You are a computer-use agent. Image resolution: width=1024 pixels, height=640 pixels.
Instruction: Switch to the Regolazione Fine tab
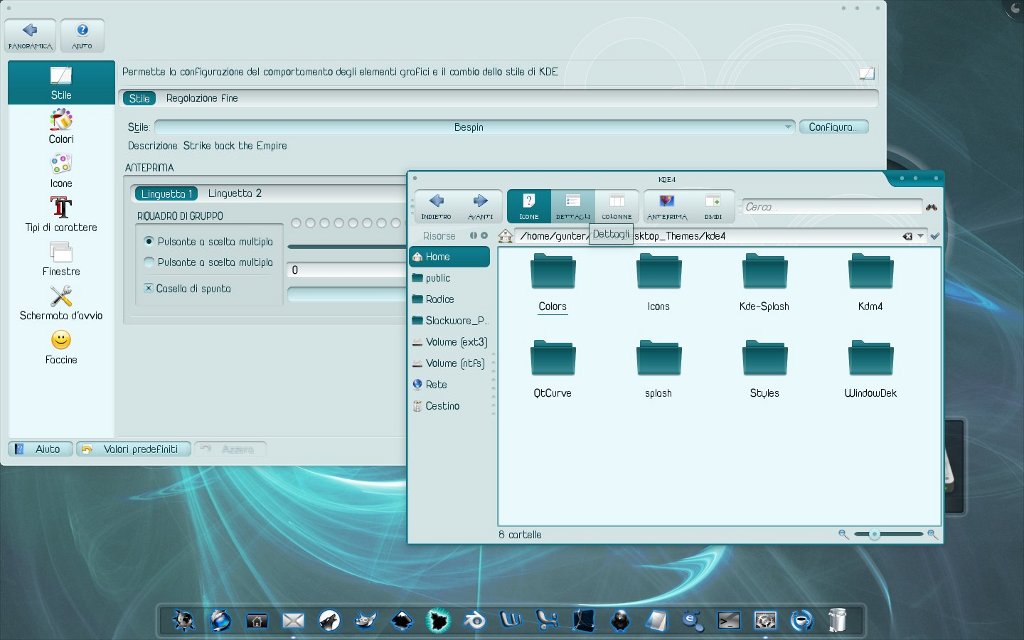click(x=202, y=99)
